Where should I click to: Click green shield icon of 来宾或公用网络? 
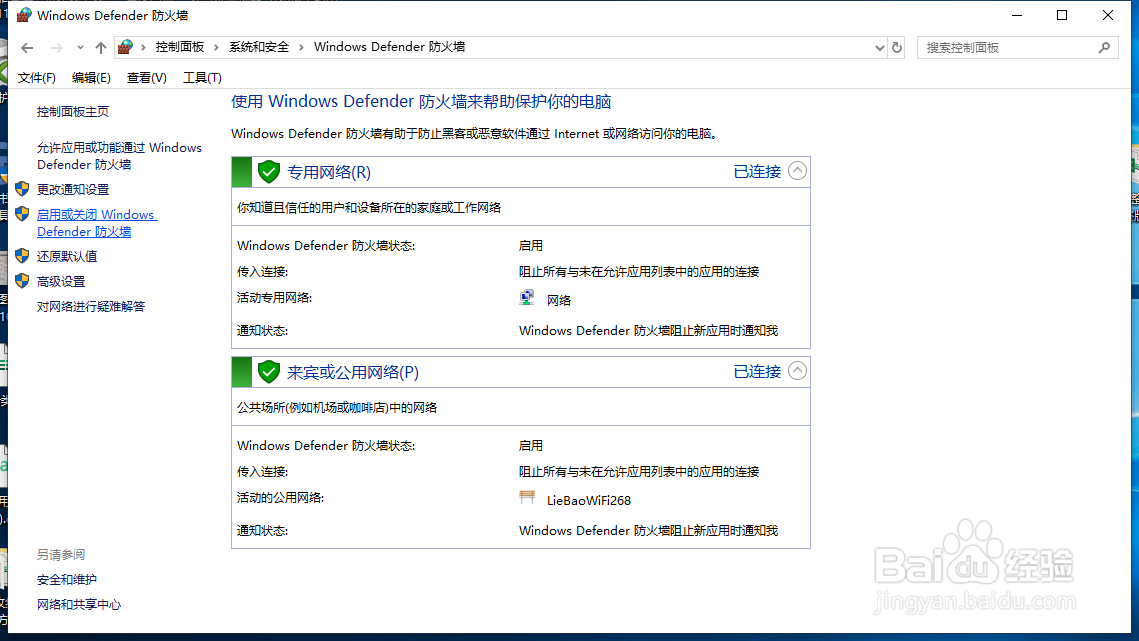click(x=269, y=372)
